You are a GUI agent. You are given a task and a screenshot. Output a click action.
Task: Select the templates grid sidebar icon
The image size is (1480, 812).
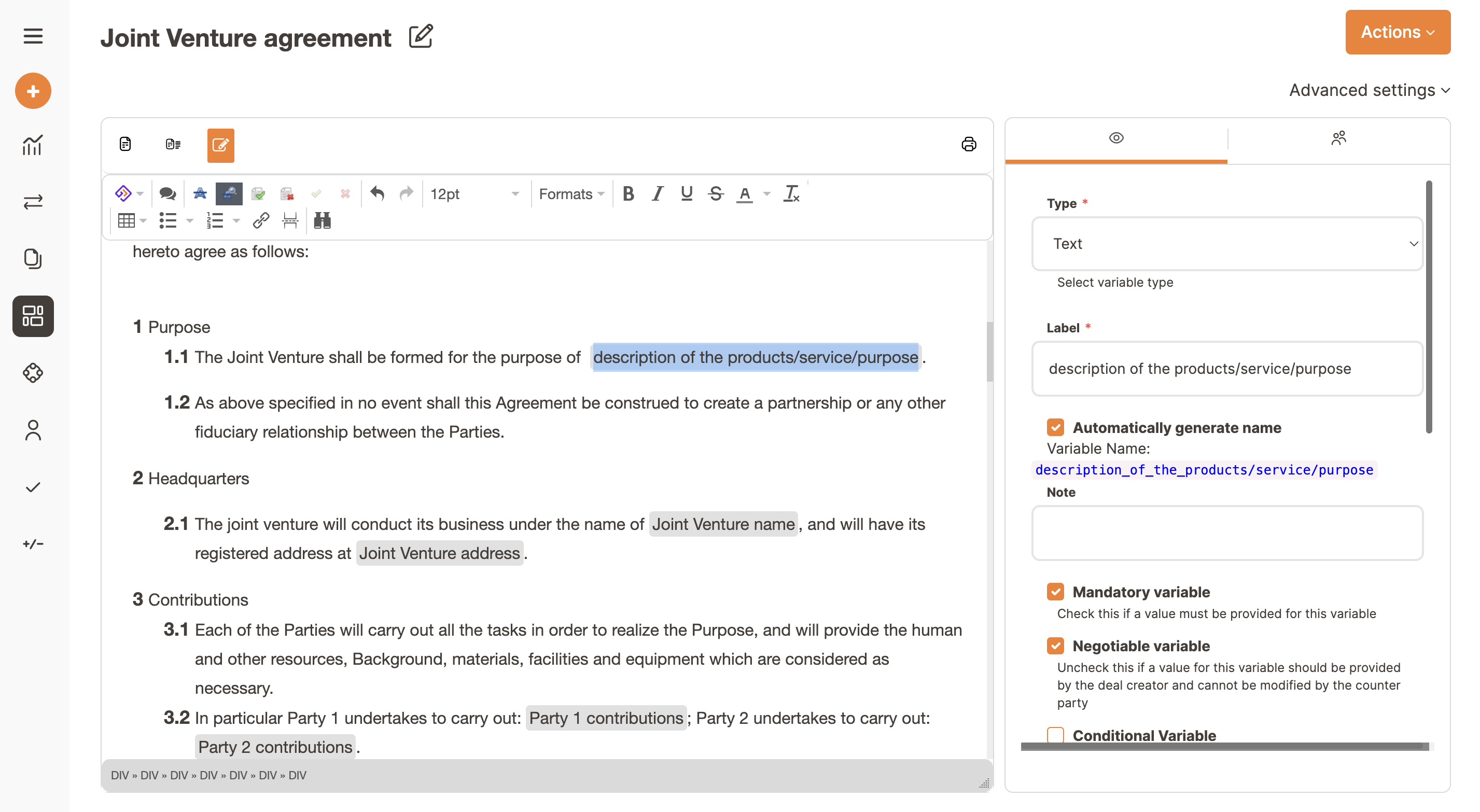pos(33,316)
